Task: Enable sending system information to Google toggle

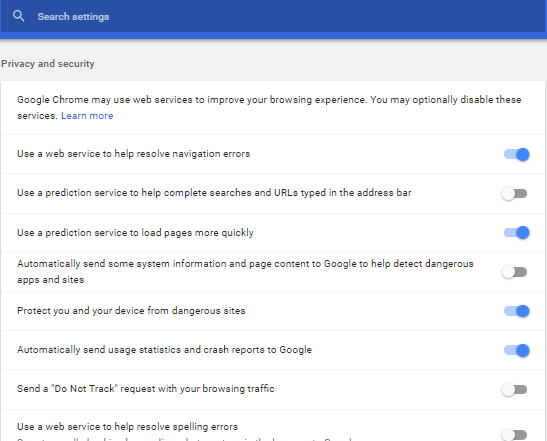Action: point(514,272)
